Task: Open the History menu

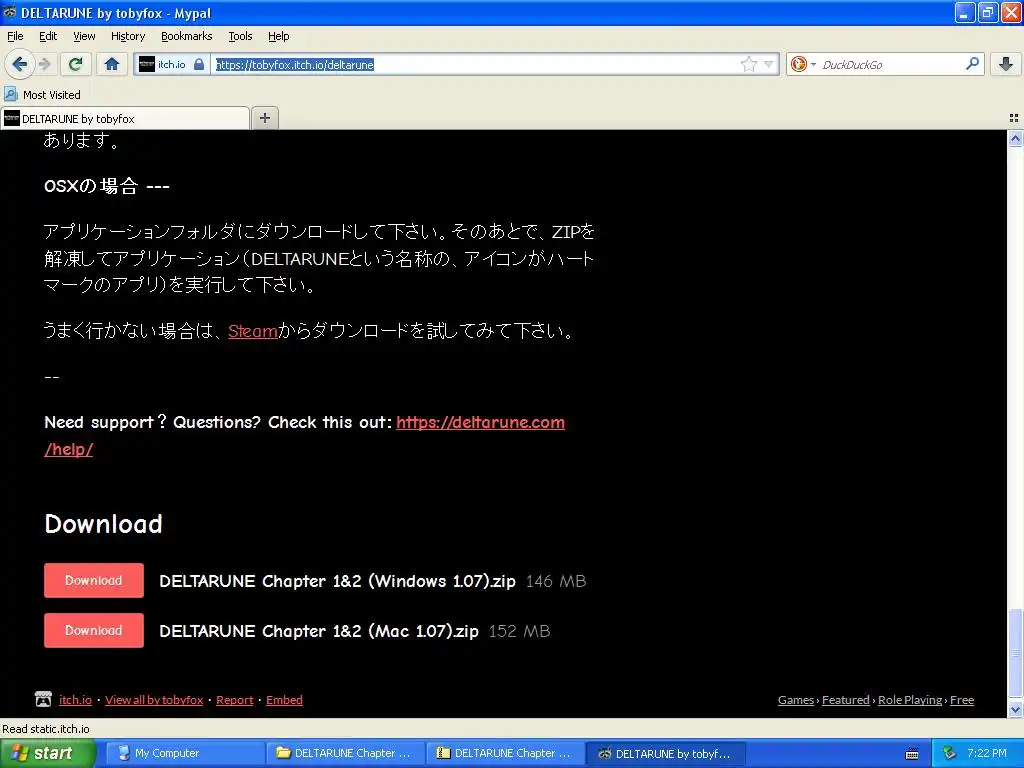Action: (x=128, y=36)
